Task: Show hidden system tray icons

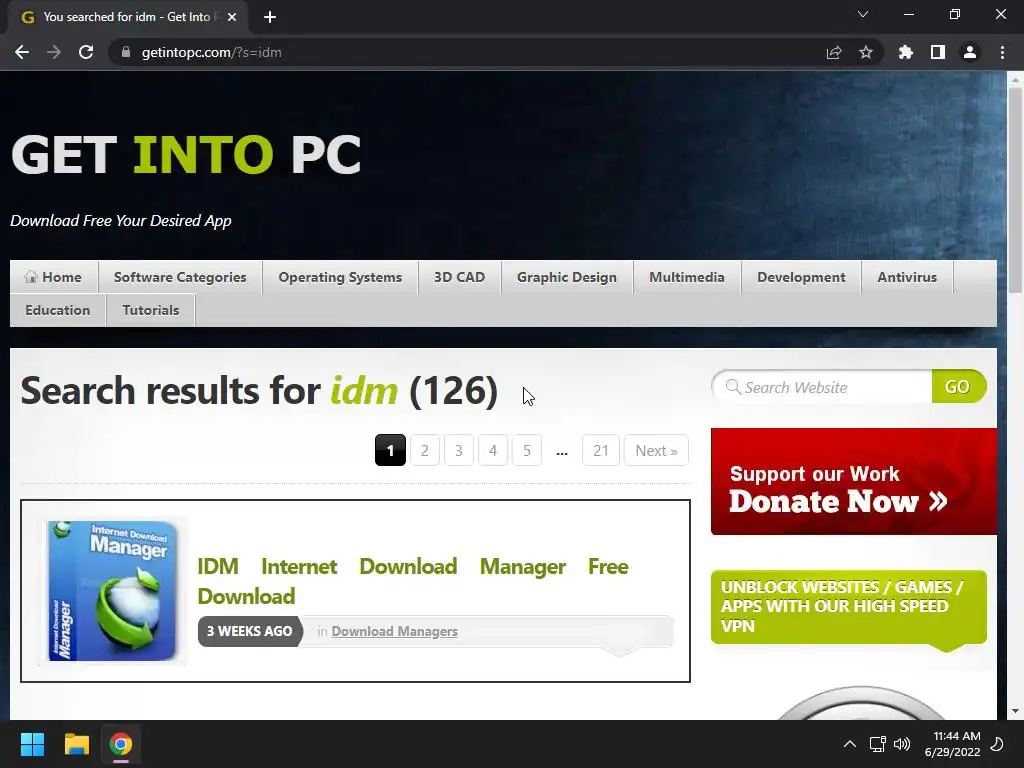Action: [x=850, y=744]
